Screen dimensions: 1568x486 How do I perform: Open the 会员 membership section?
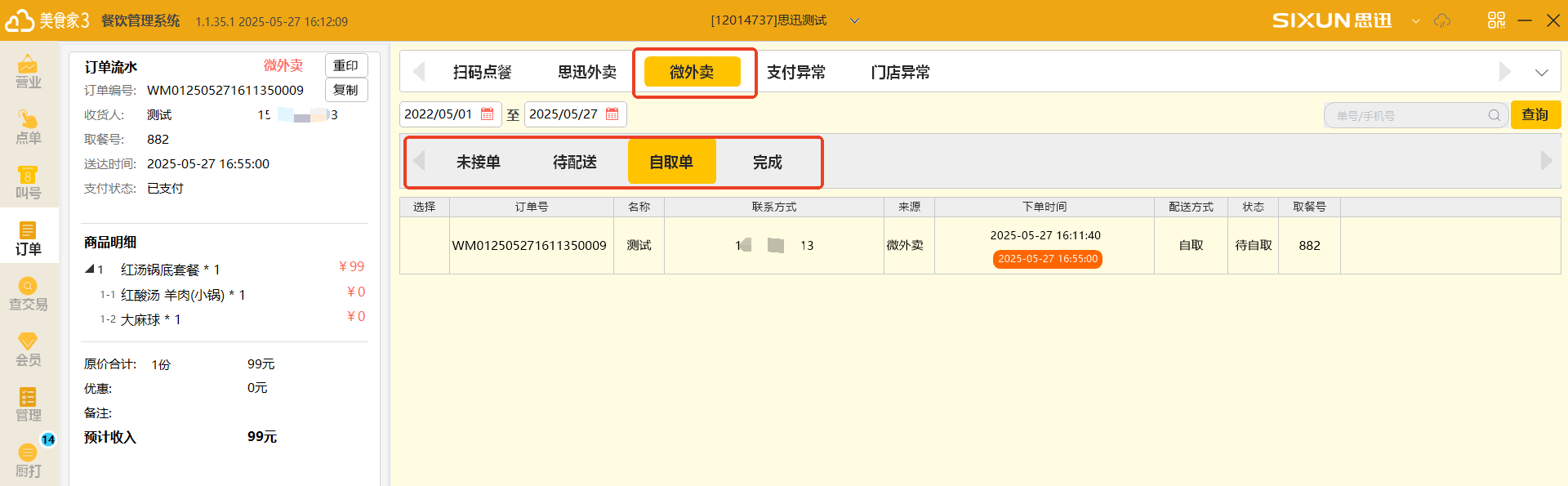29,350
